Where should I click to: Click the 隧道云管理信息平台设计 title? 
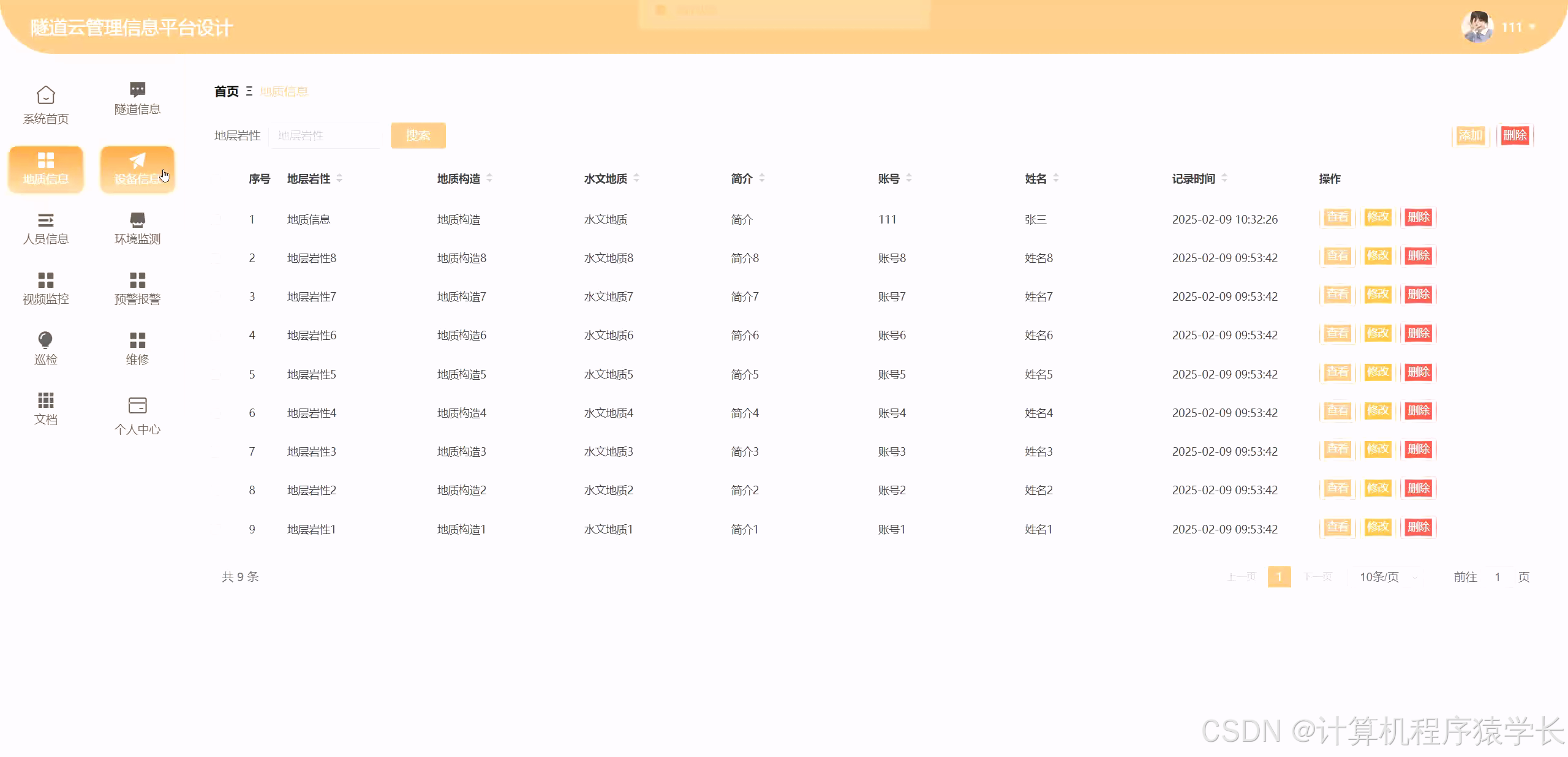(132, 28)
